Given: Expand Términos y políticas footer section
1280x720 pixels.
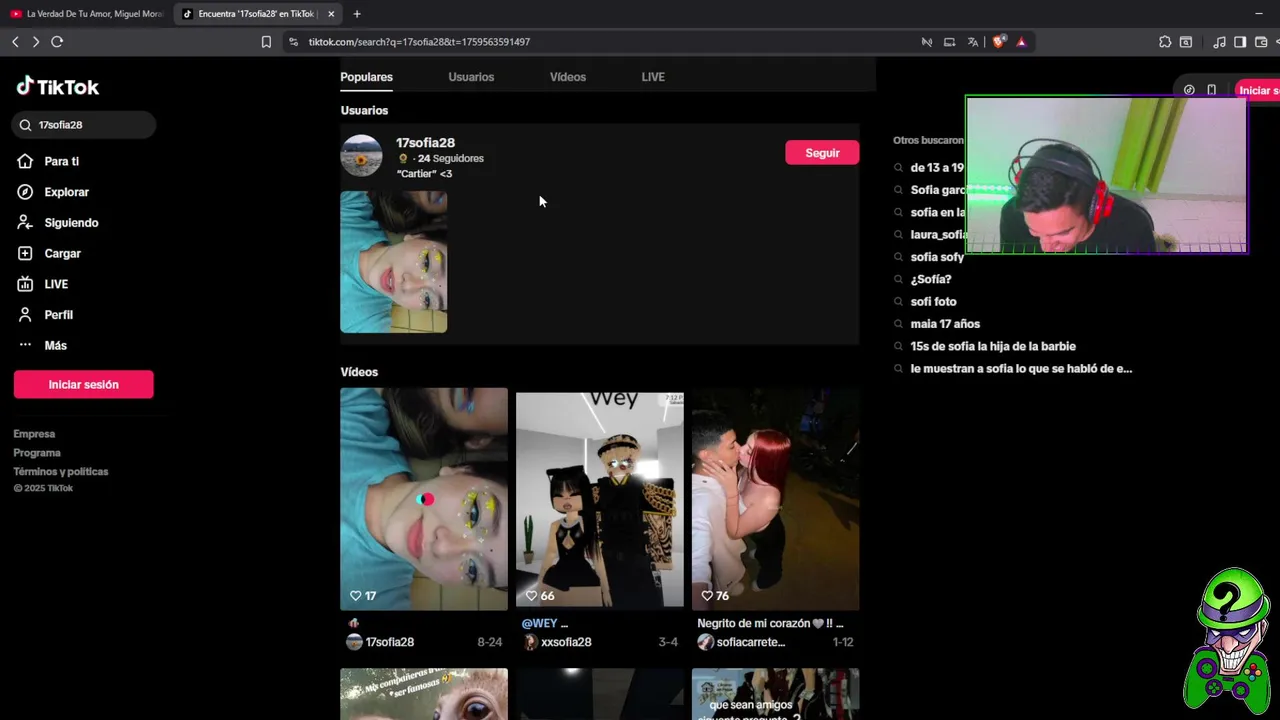Looking at the screenshot, I should [61, 471].
